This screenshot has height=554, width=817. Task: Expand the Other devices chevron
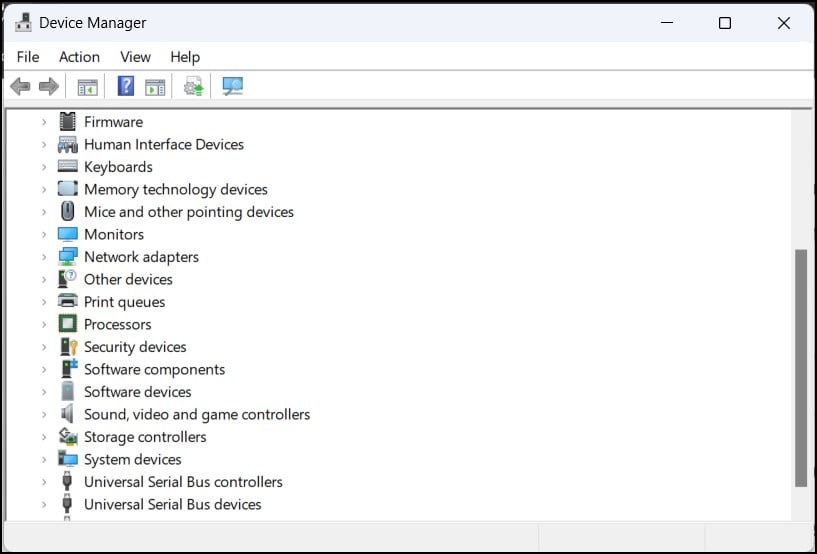coord(44,279)
